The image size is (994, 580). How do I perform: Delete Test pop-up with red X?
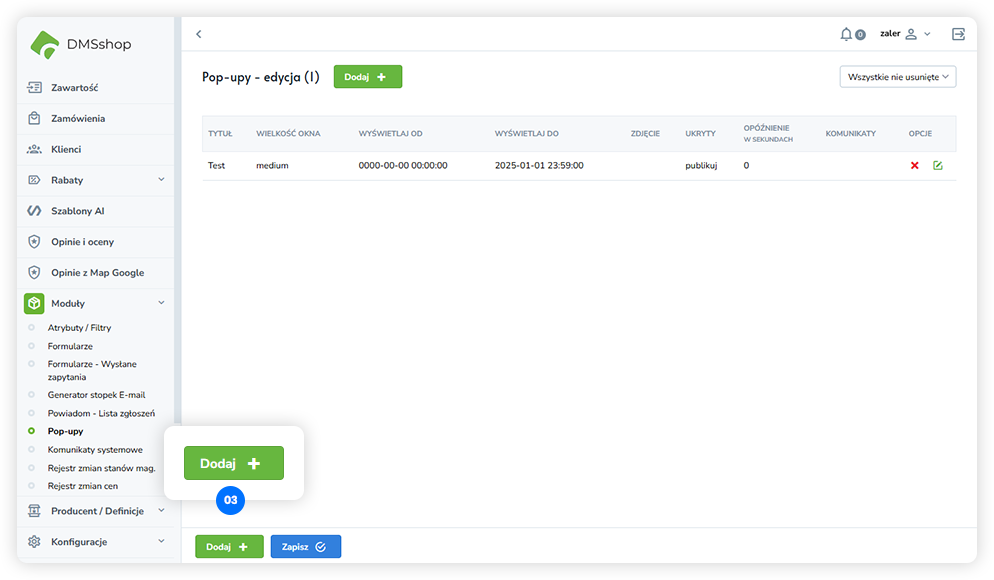tap(914, 165)
